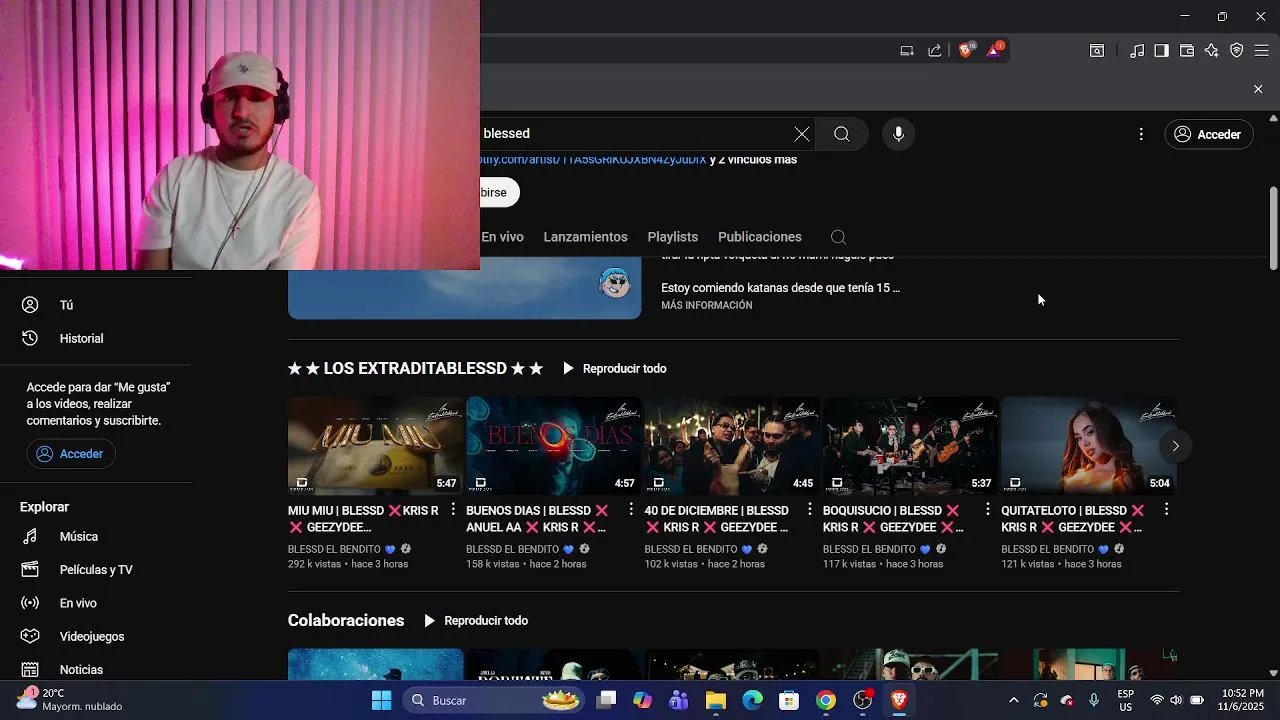Click the Windows Start button
This screenshot has height=720, width=1280.
(382, 701)
